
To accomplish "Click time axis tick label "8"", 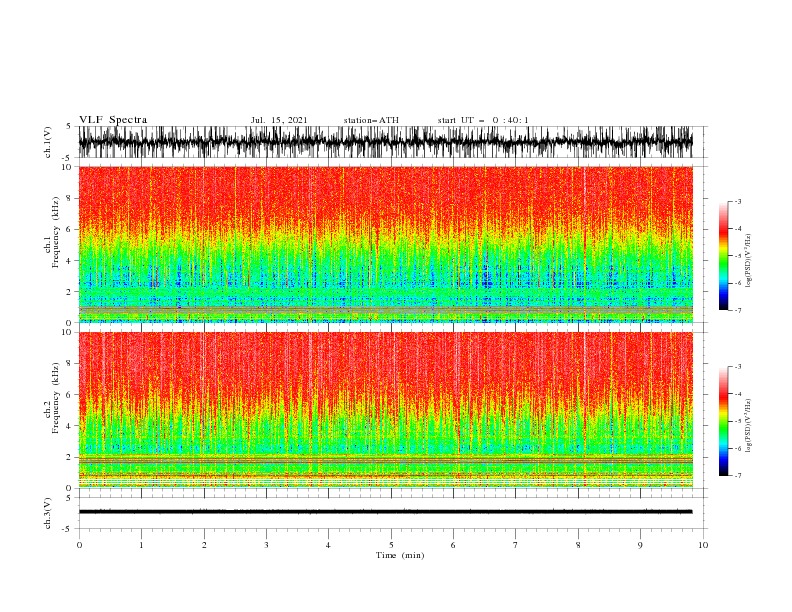I will click(x=578, y=545).
